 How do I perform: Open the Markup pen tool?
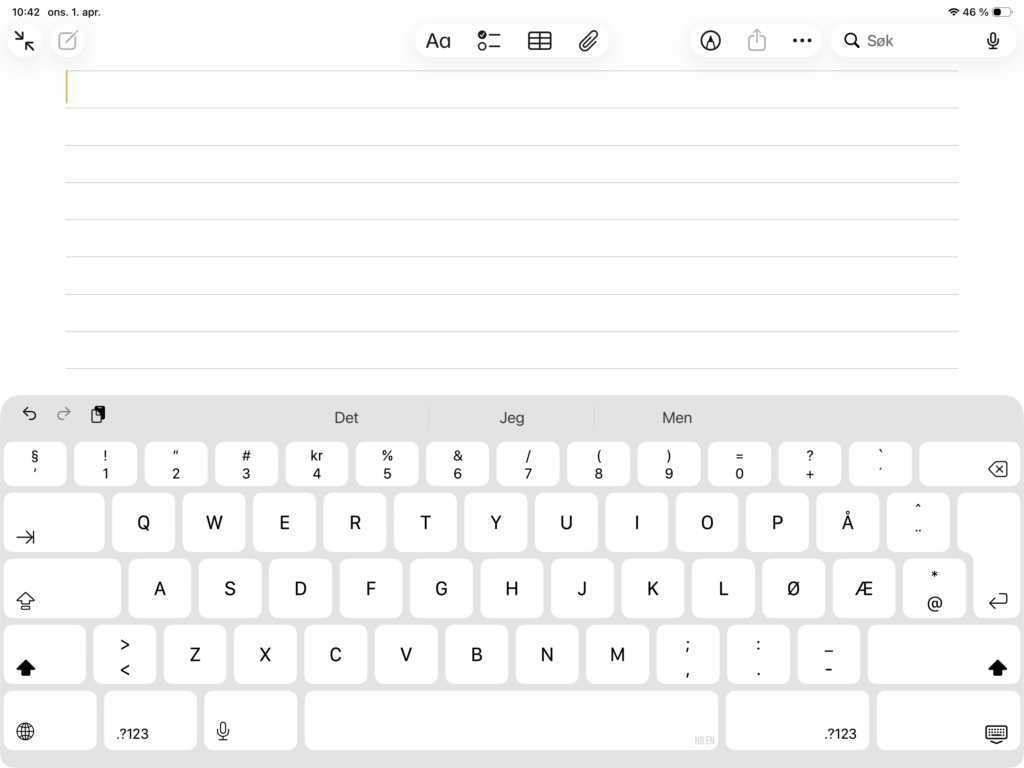[x=711, y=41]
